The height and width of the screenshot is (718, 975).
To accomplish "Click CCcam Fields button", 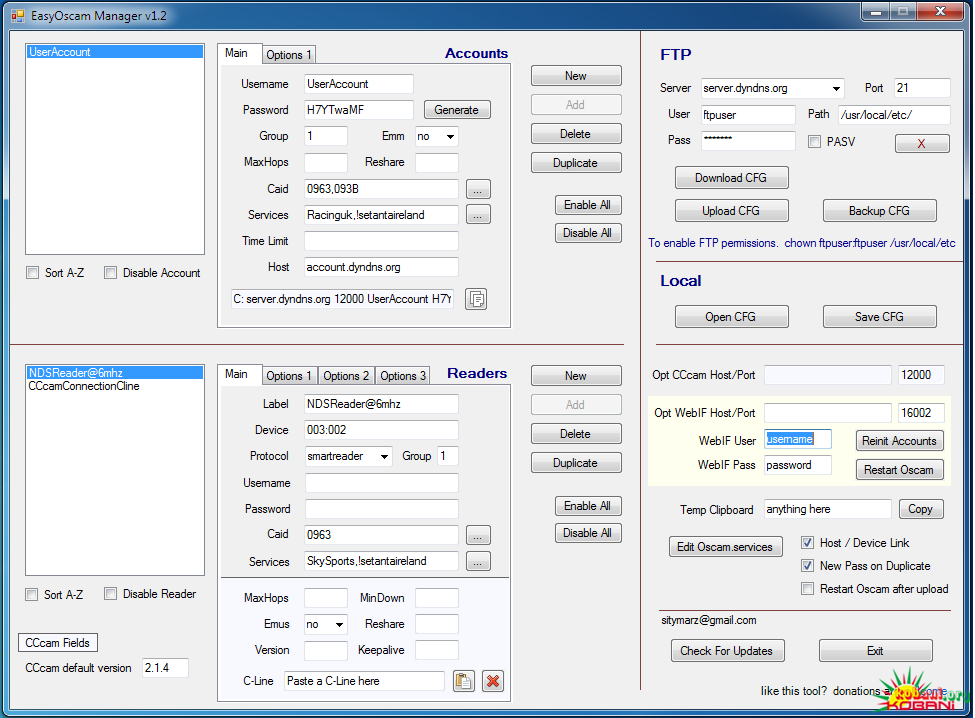I will (58, 643).
